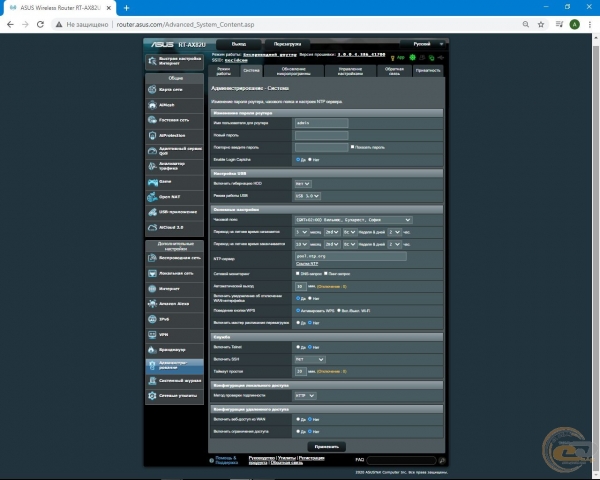This screenshot has height=480, width=600.
Task: Open the Русский language dropdown
Action: tap(423, 44)
